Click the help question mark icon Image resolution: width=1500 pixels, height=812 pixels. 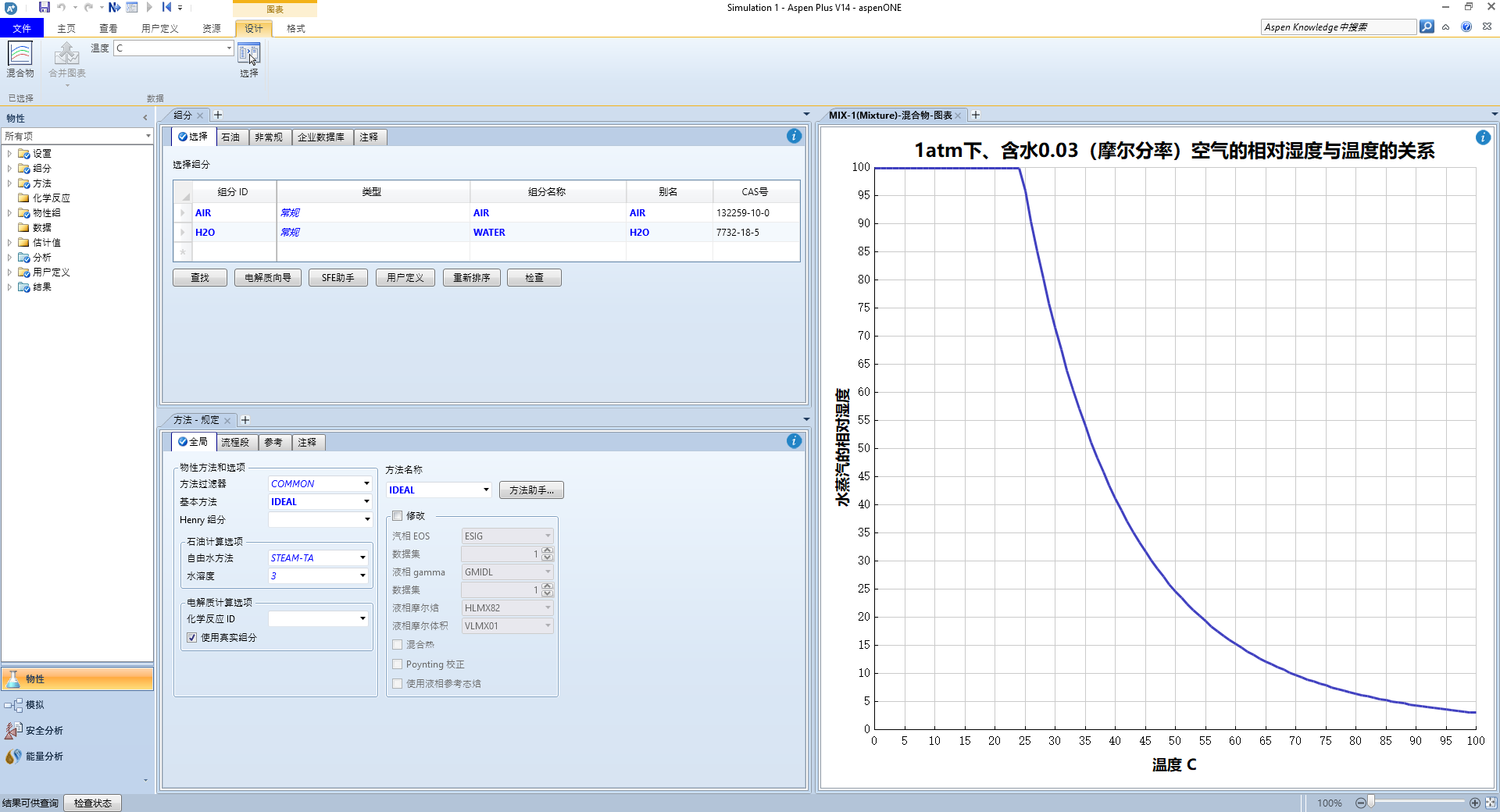click(1466, 27)
